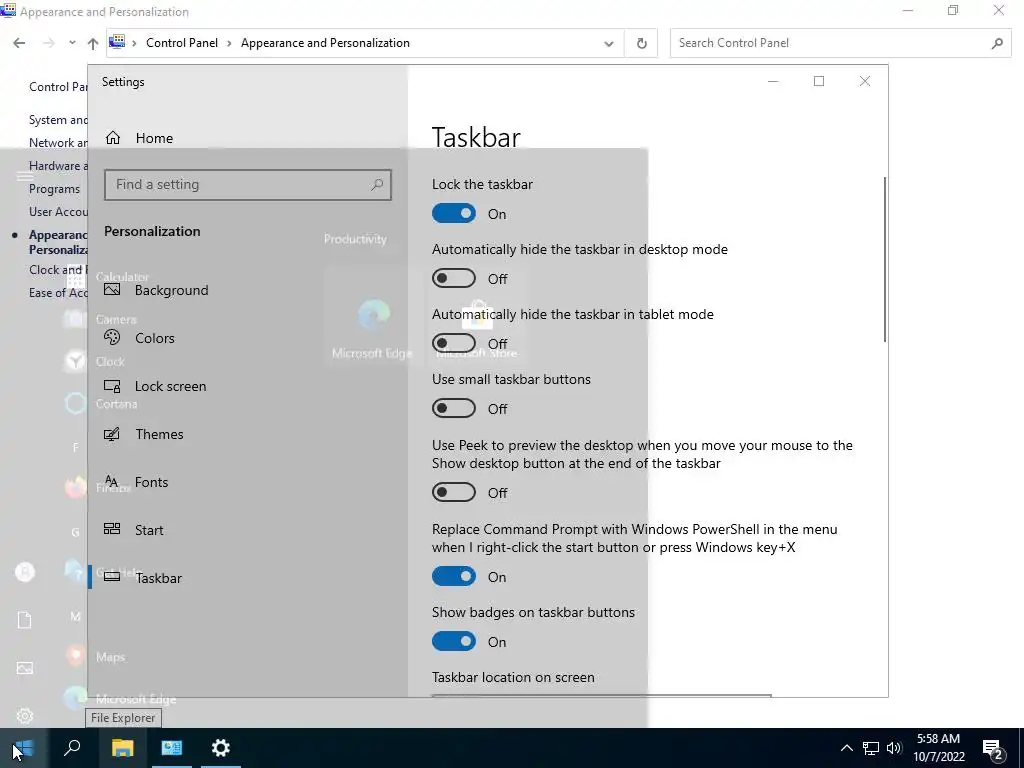Enable auto-hide taskbar in desktop mode
The image size is (1024, 768).
(x=453, y=279)
